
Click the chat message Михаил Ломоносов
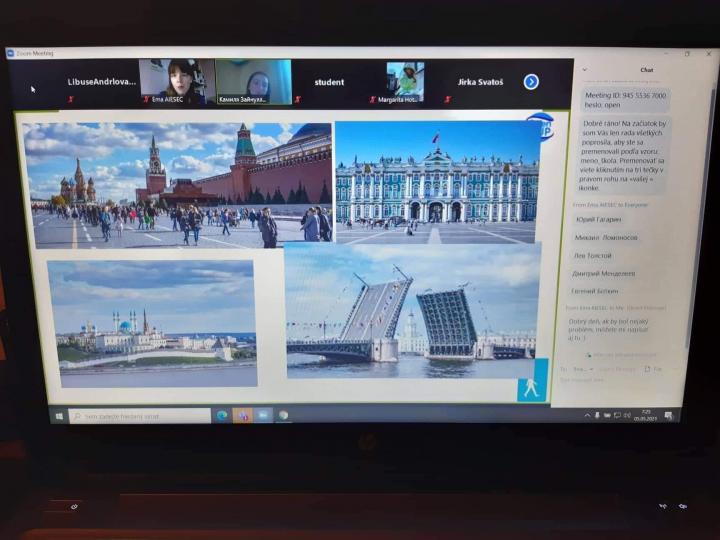[606, 237]
